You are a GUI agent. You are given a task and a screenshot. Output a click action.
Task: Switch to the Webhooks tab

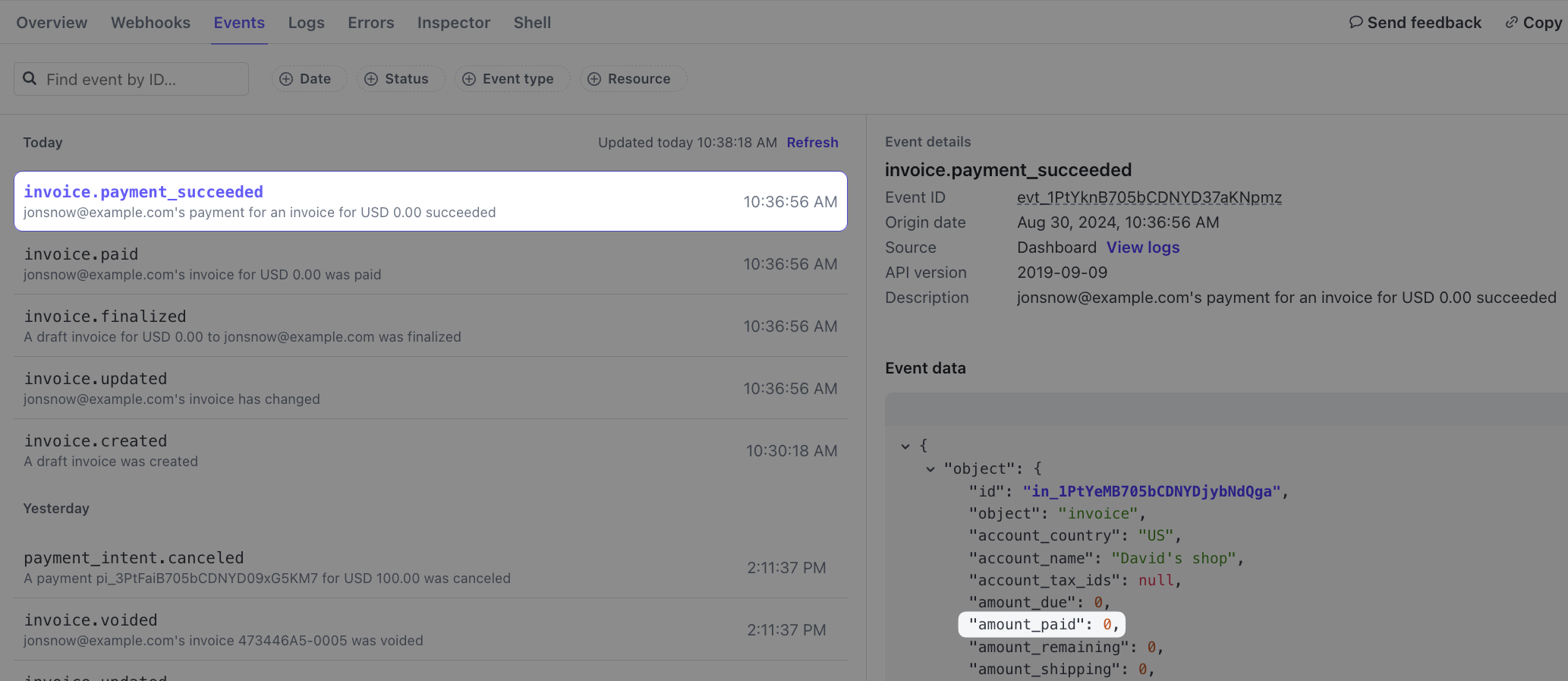click(150, 23)
